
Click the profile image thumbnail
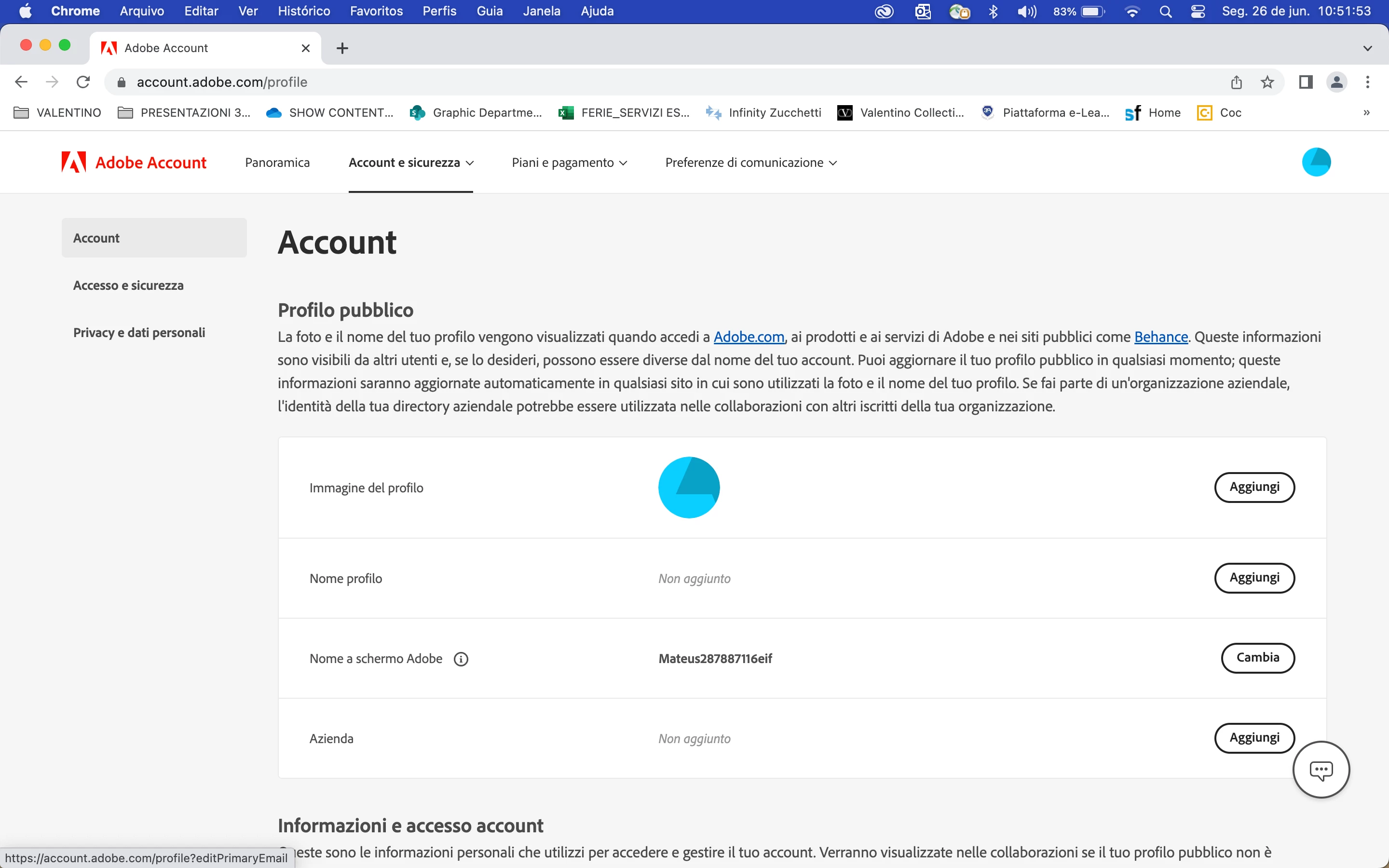pos(689,488)
